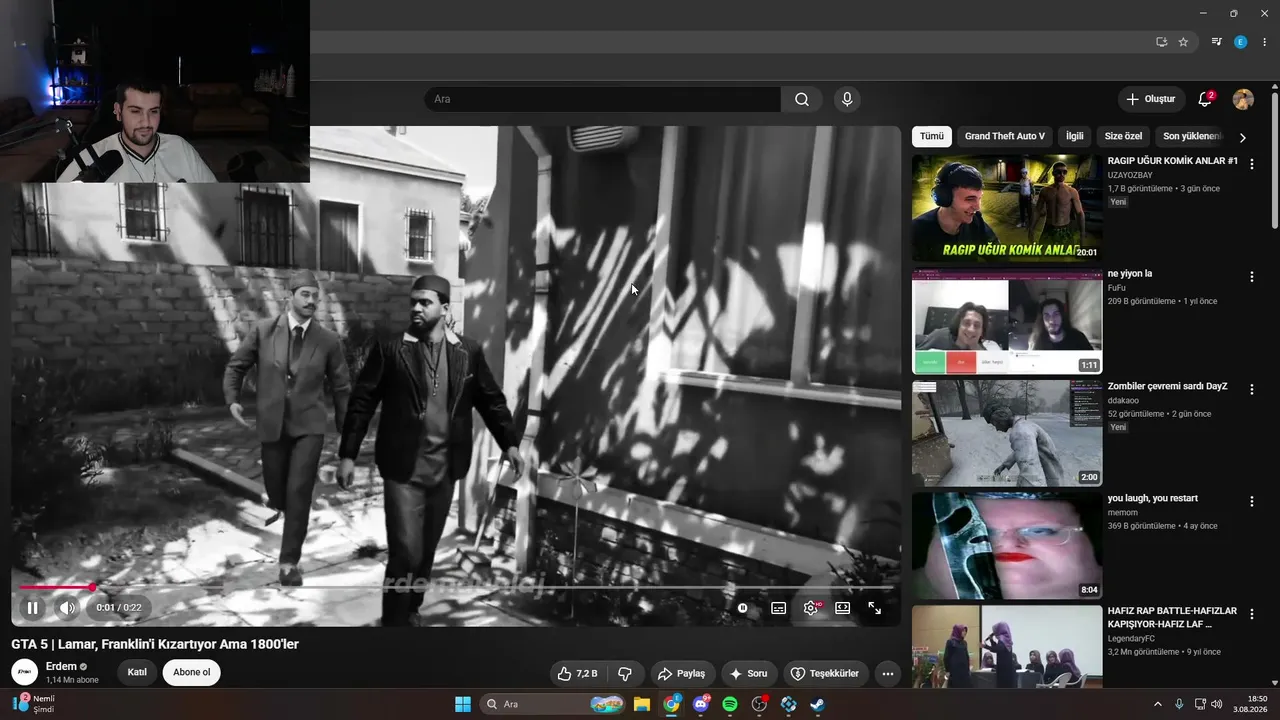Open options for 'ne yiyon la' video
This screenshot has width=1280, height=720.
(x=1252, y=277)
